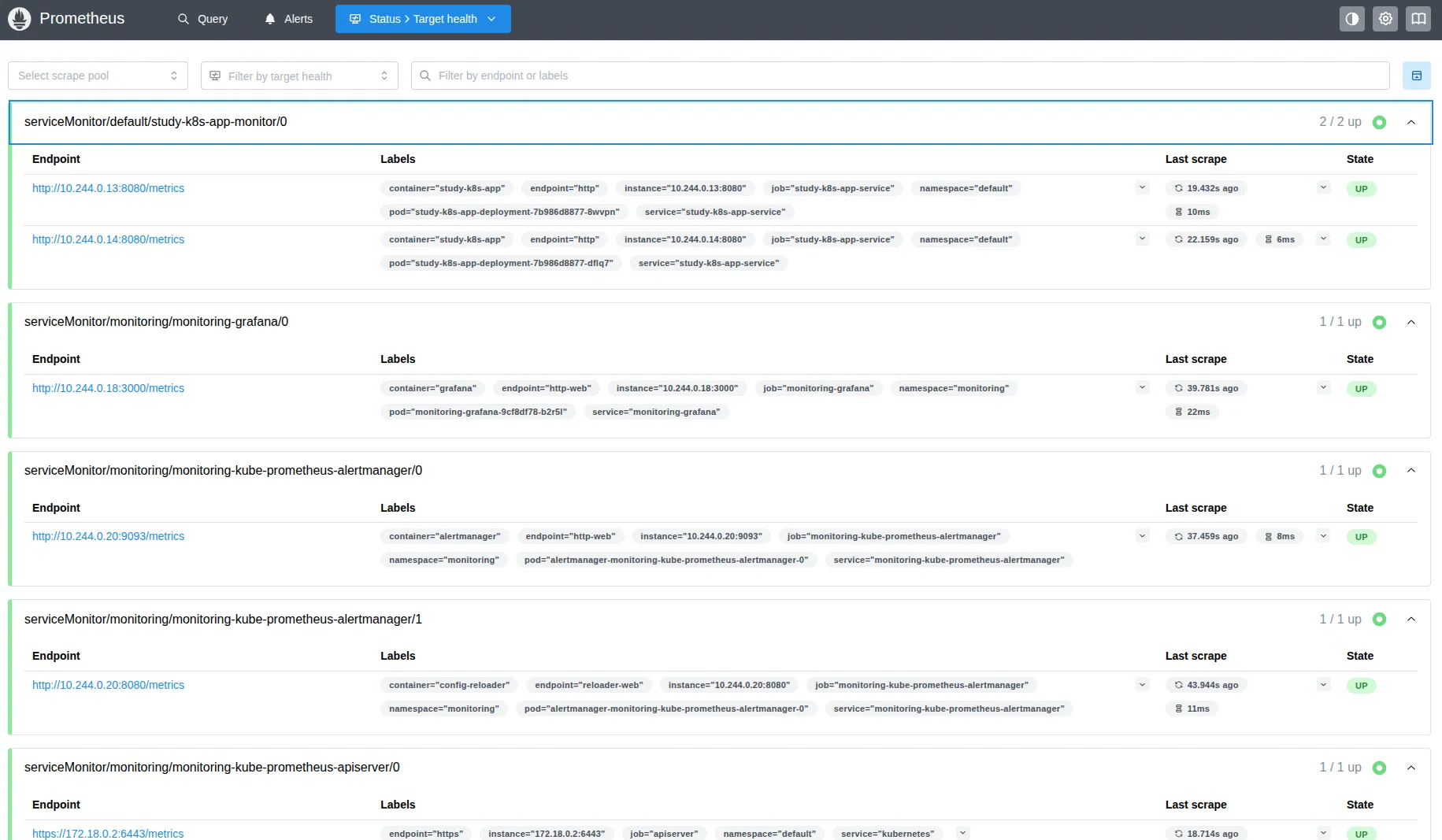Open the Select scrape pool dropdown
1442x840 pixels.
[x=98, y=76]
